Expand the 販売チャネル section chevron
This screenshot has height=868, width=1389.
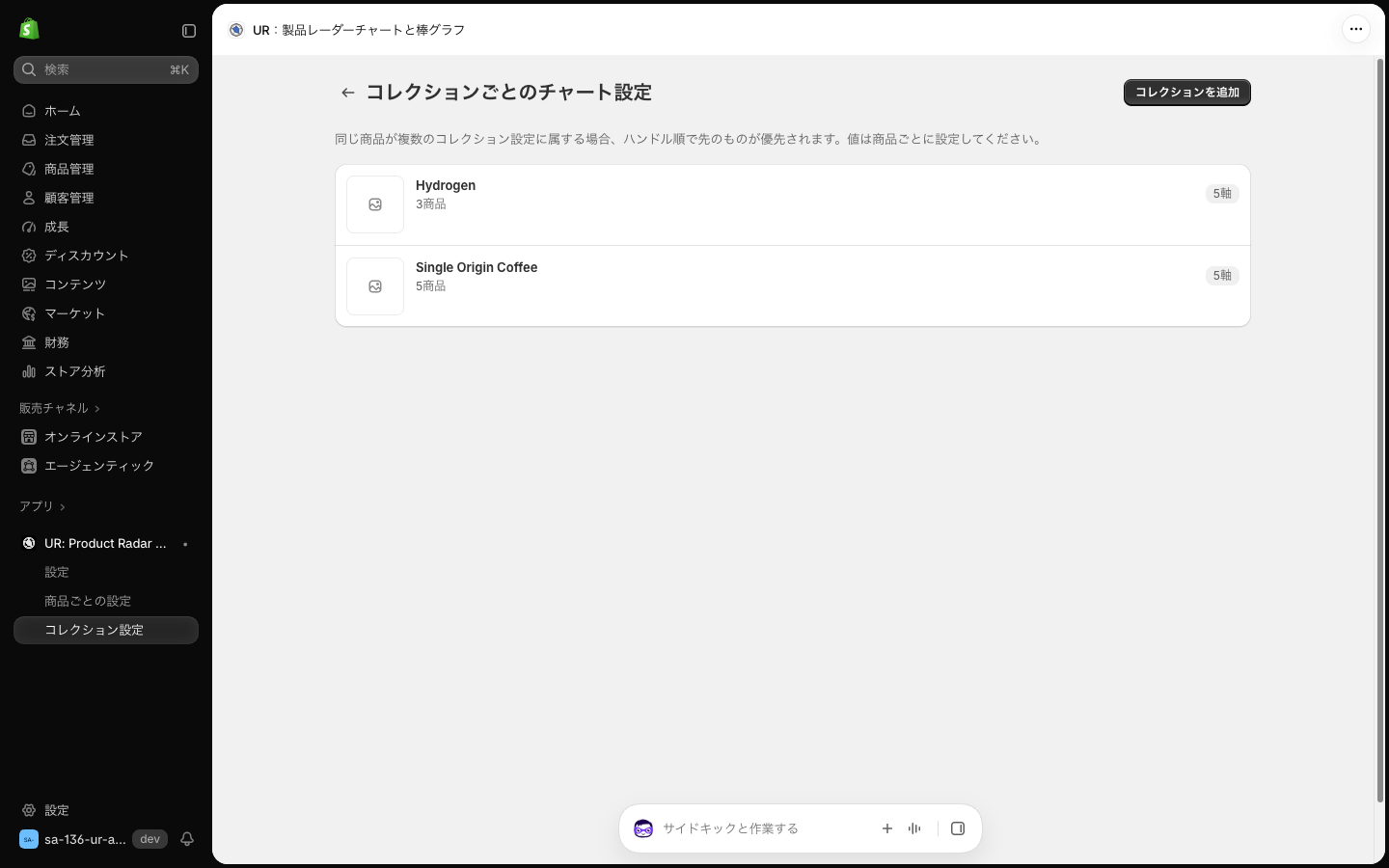click(x=97, y=409)
